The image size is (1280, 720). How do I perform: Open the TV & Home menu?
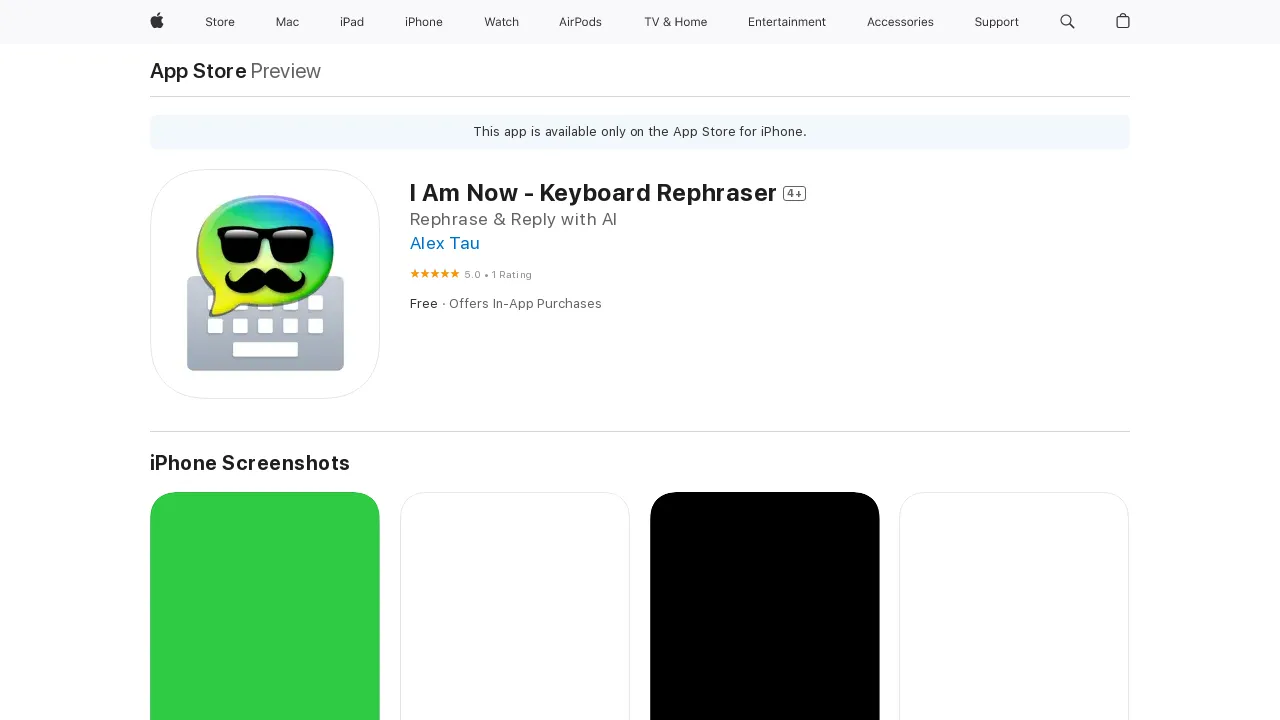[x=675, y=22]
